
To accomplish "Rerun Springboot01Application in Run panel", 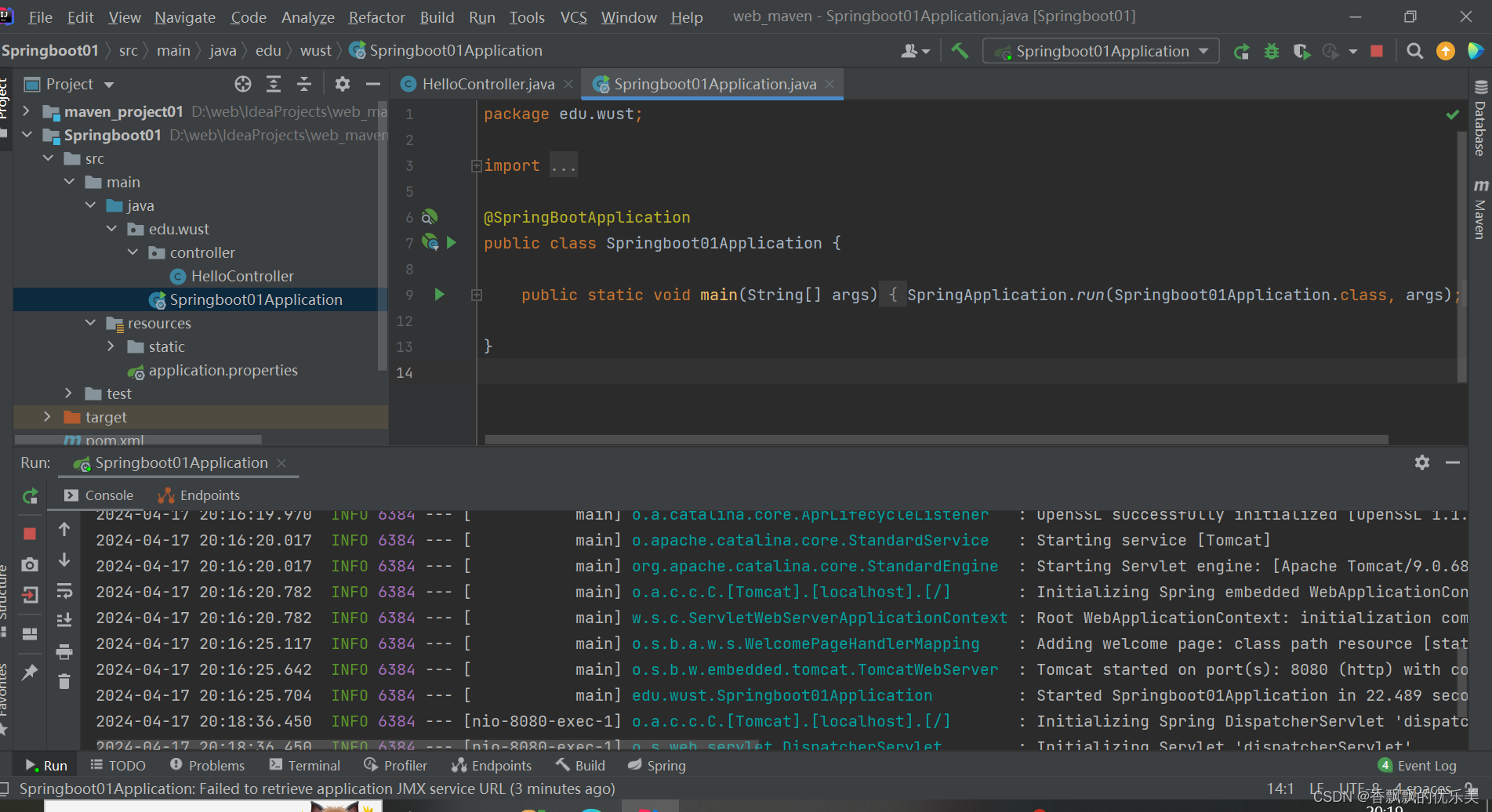I will (30, 496).
